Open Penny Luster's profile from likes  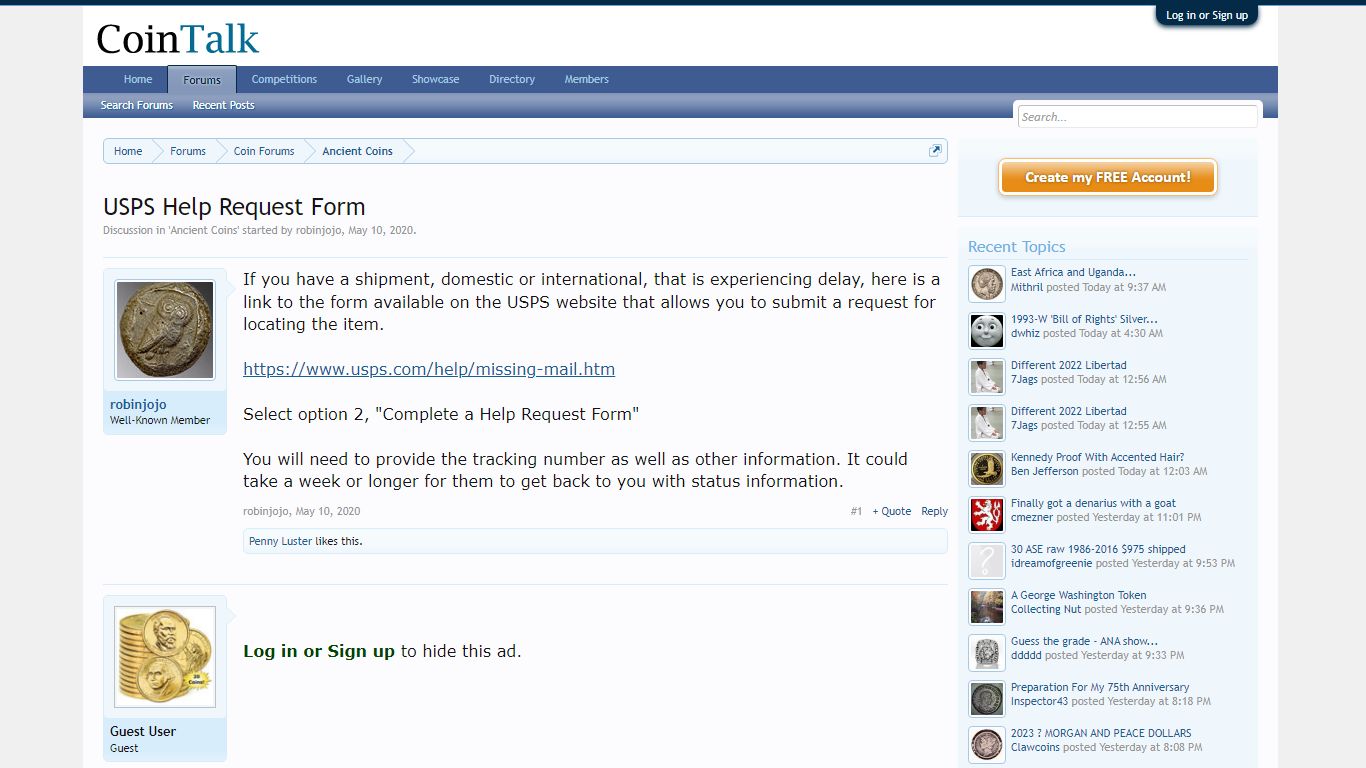pyautogui.click(x=280, y=541)
